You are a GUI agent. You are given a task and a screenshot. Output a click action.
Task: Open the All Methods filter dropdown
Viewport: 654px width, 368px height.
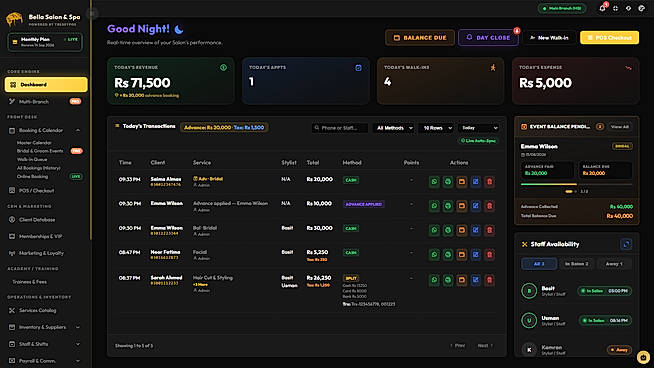(394, 128)
